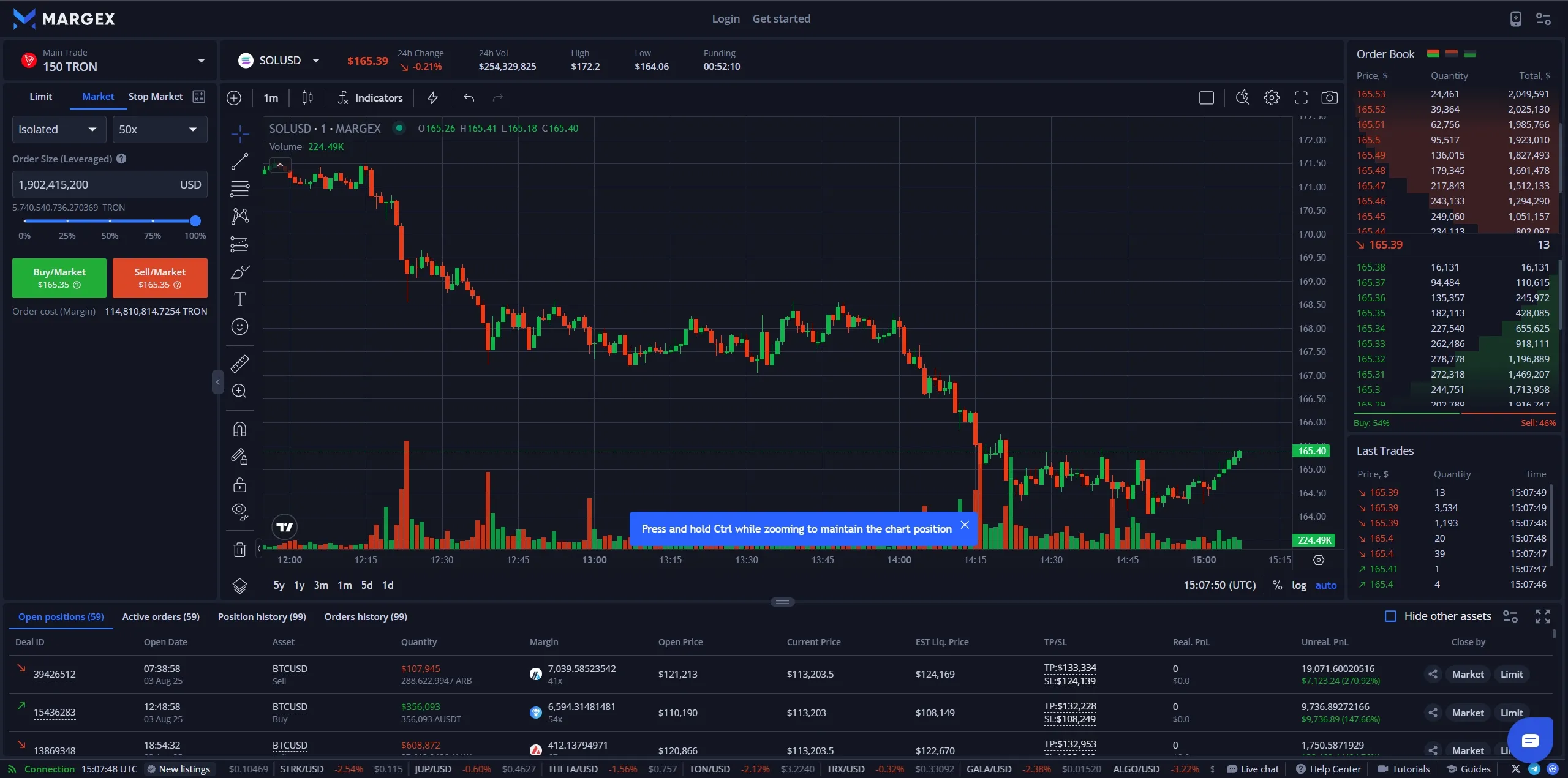Open the Isolated margin mode dropdown

pos(59,130)
